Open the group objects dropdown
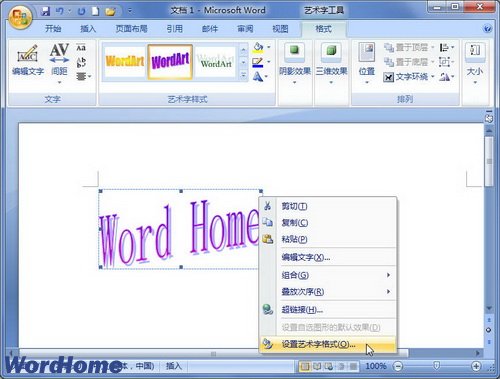The height and width of the screenshot is (379, 500). 447,62
